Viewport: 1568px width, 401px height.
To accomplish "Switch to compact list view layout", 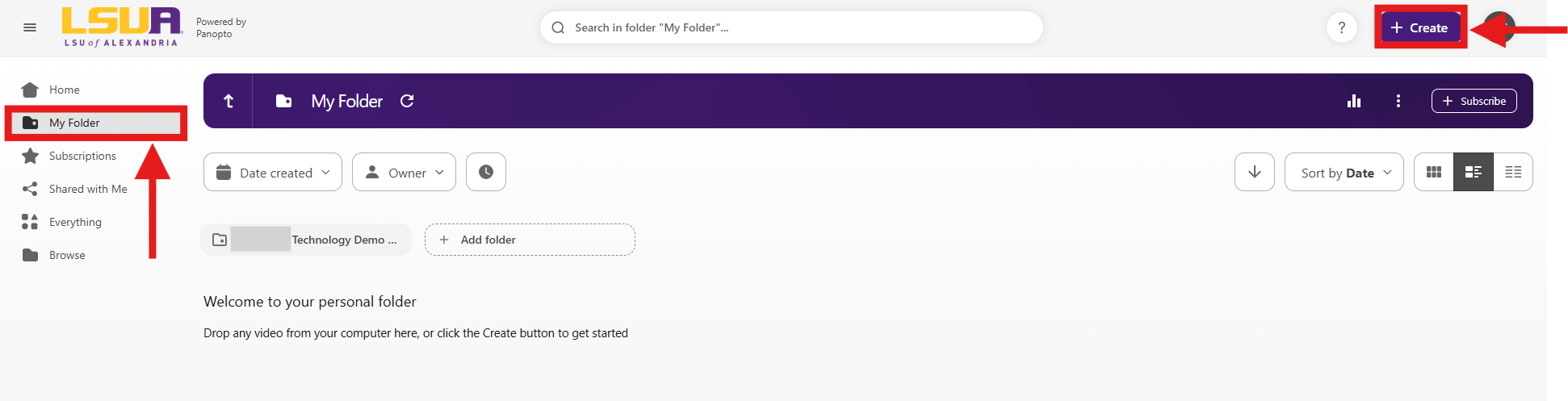I will point(1513,172).
